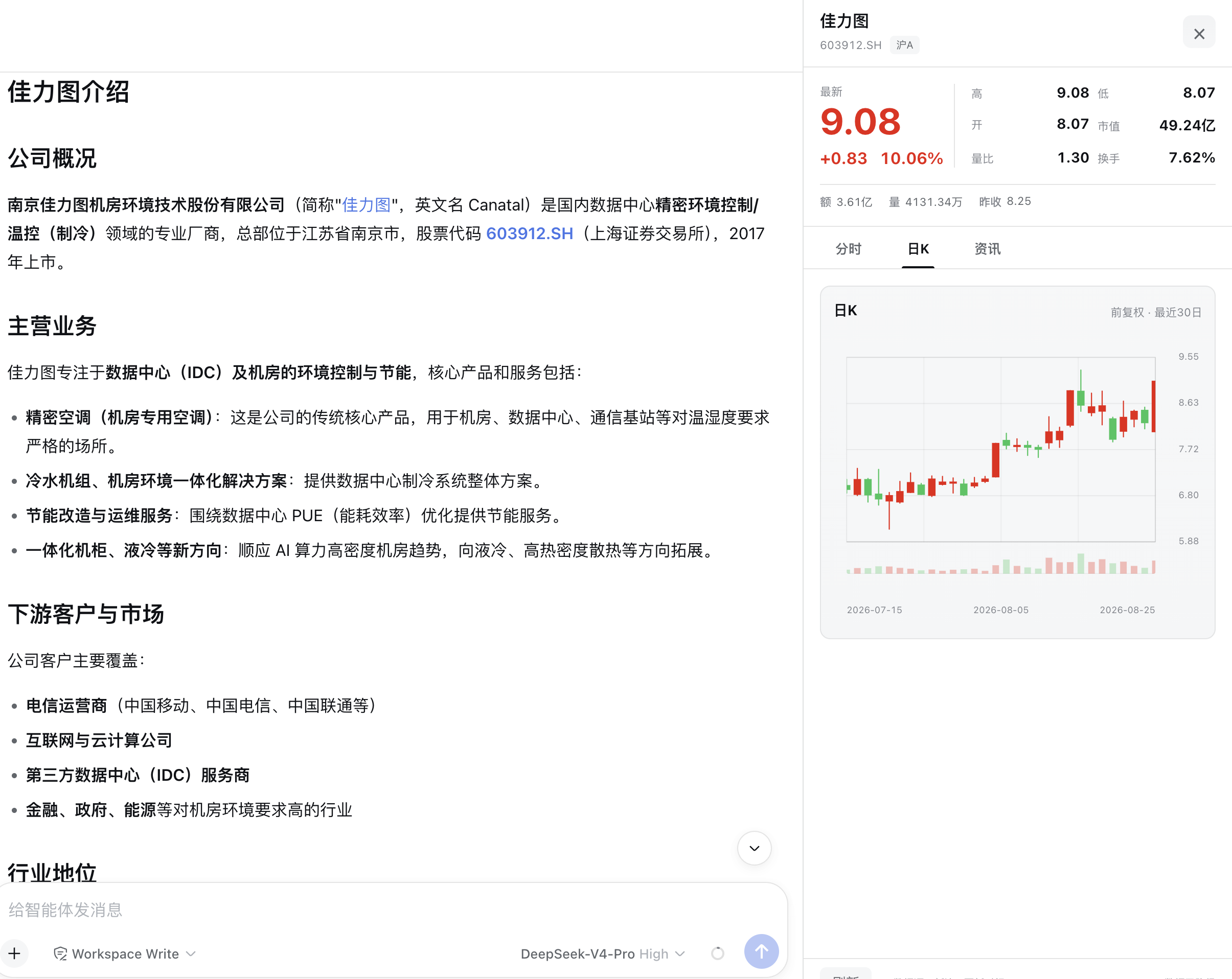Click the 量 4131.34万 volume text
The image size is (1232, 979).
click(925, 202)
